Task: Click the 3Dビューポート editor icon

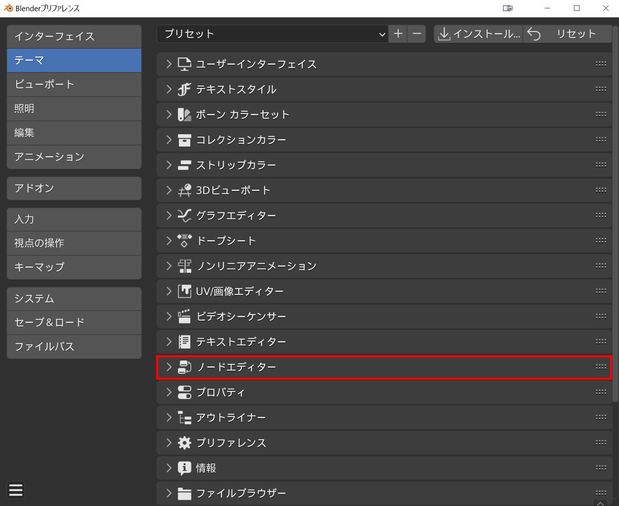Action: 184,190
